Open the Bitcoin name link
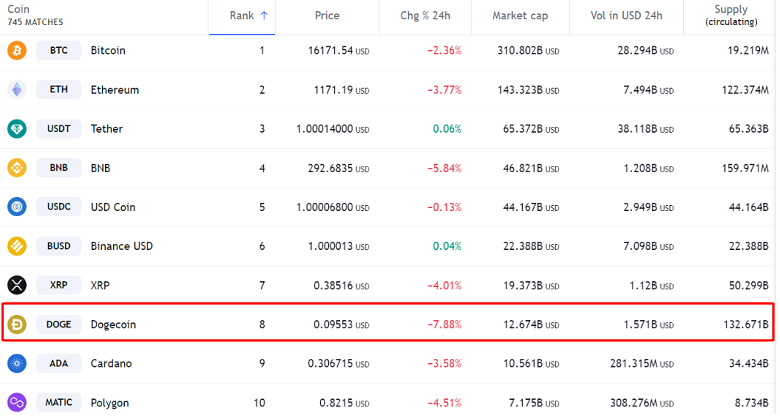Viewport: 780px width, 419px height. coord(108,50)
